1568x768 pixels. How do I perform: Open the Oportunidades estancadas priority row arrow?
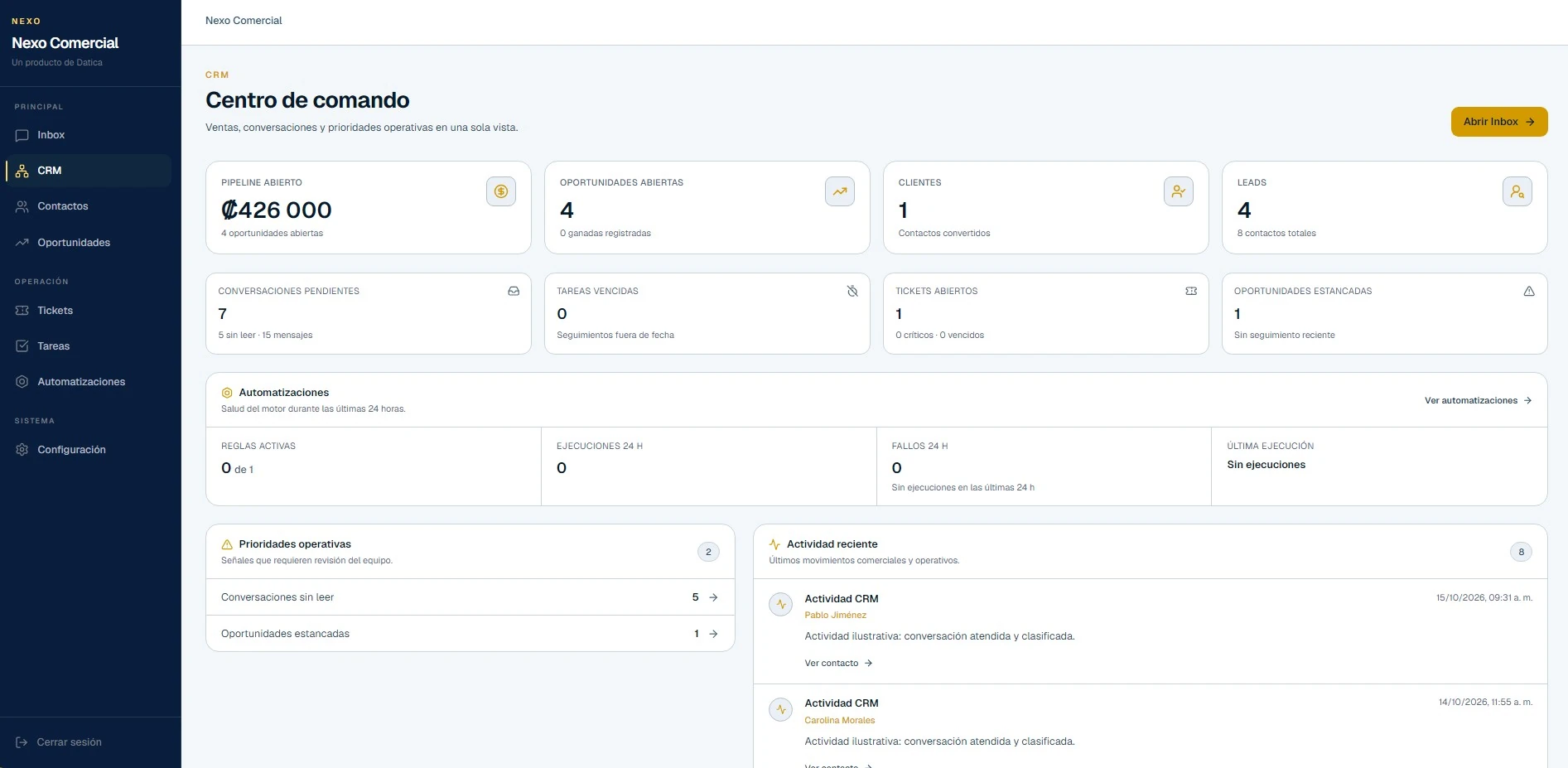713,634
